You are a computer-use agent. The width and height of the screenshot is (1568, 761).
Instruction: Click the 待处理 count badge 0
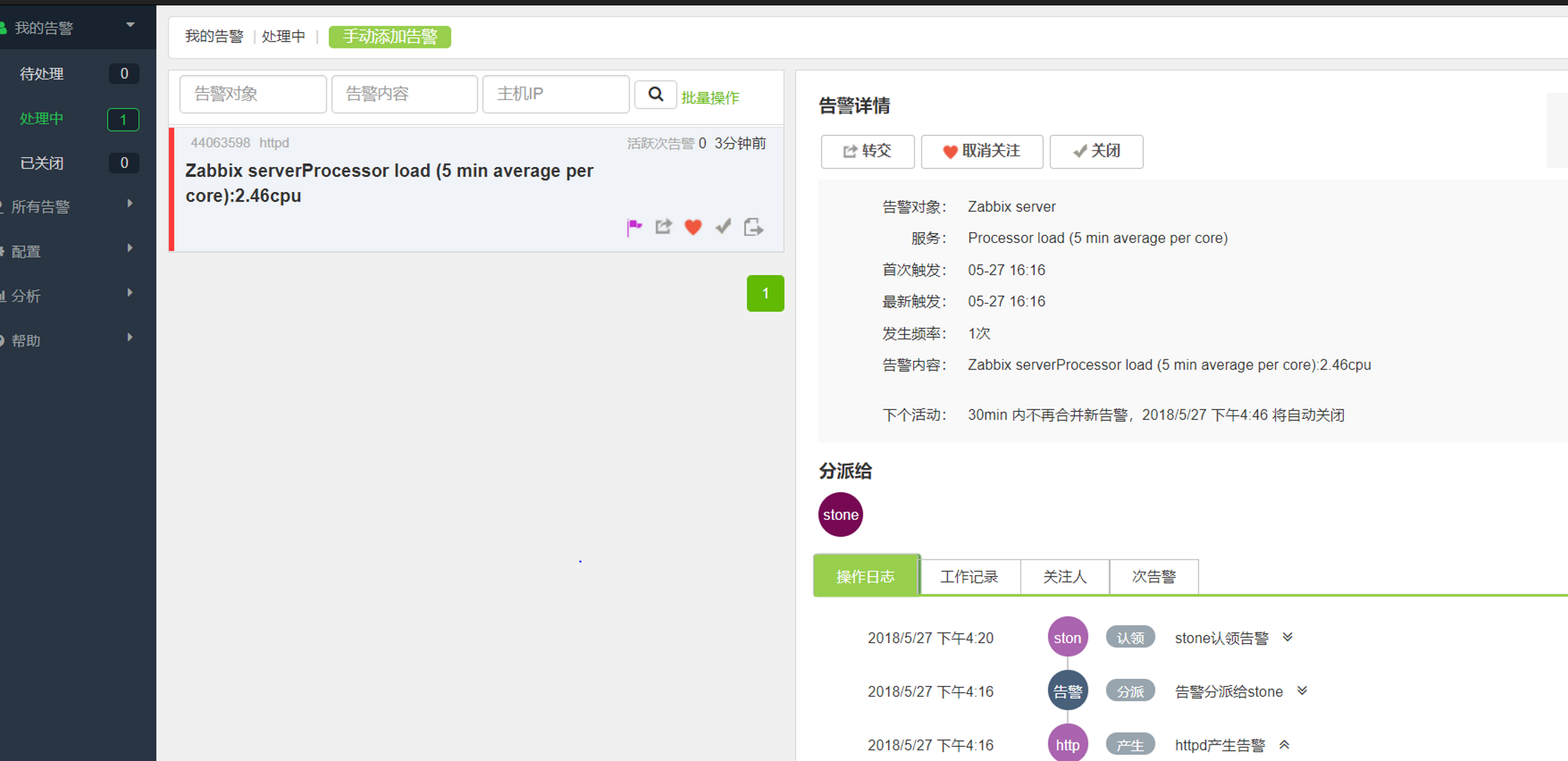124,74
